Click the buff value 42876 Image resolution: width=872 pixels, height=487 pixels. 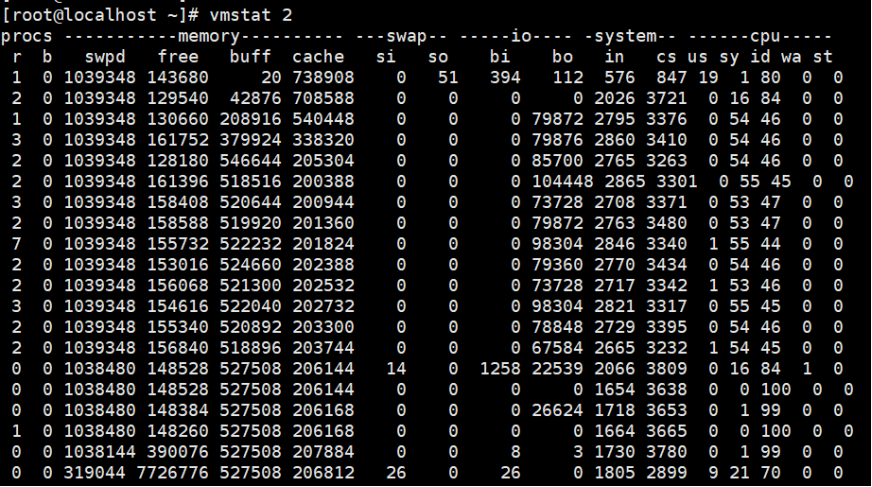point(251,98)
